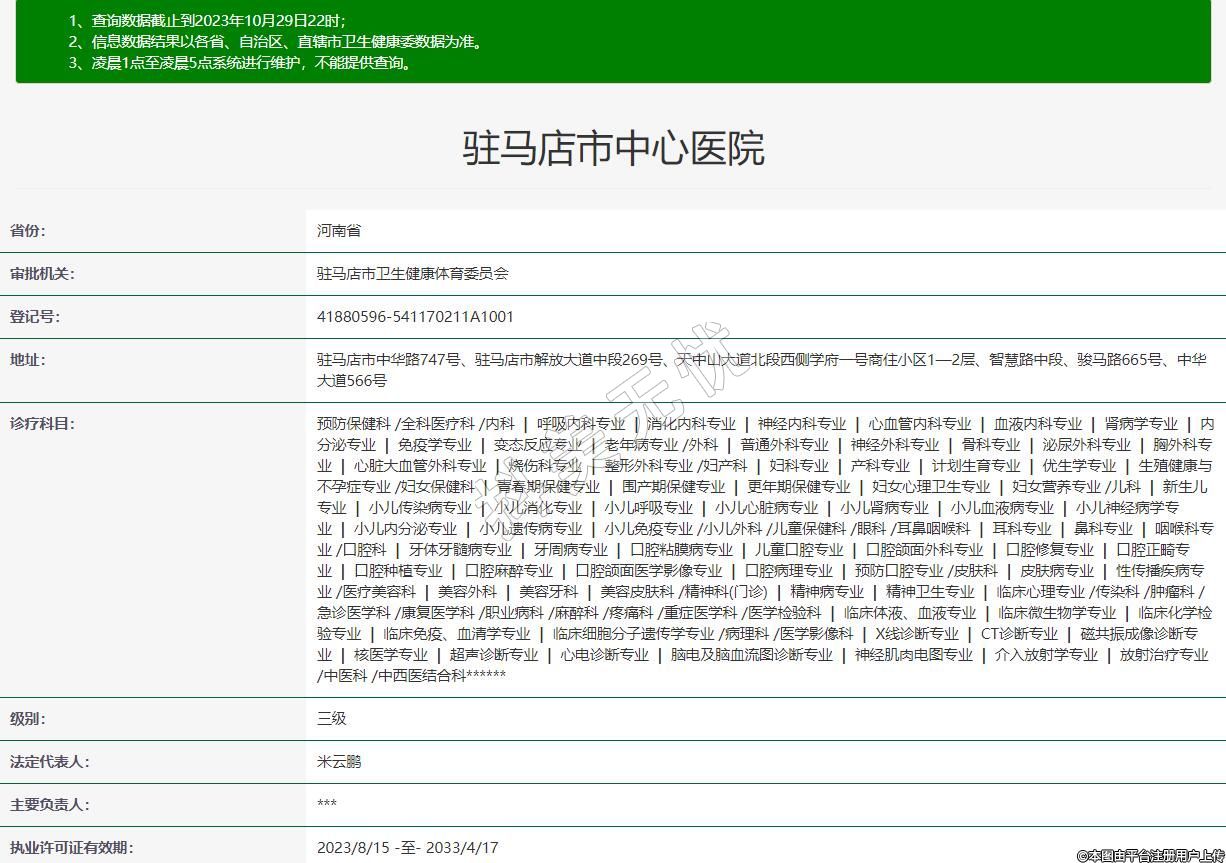Click the 本图由平台注册用户上传 watermark text
This screenshot has width=1226, height=863.
[1150, 856]
